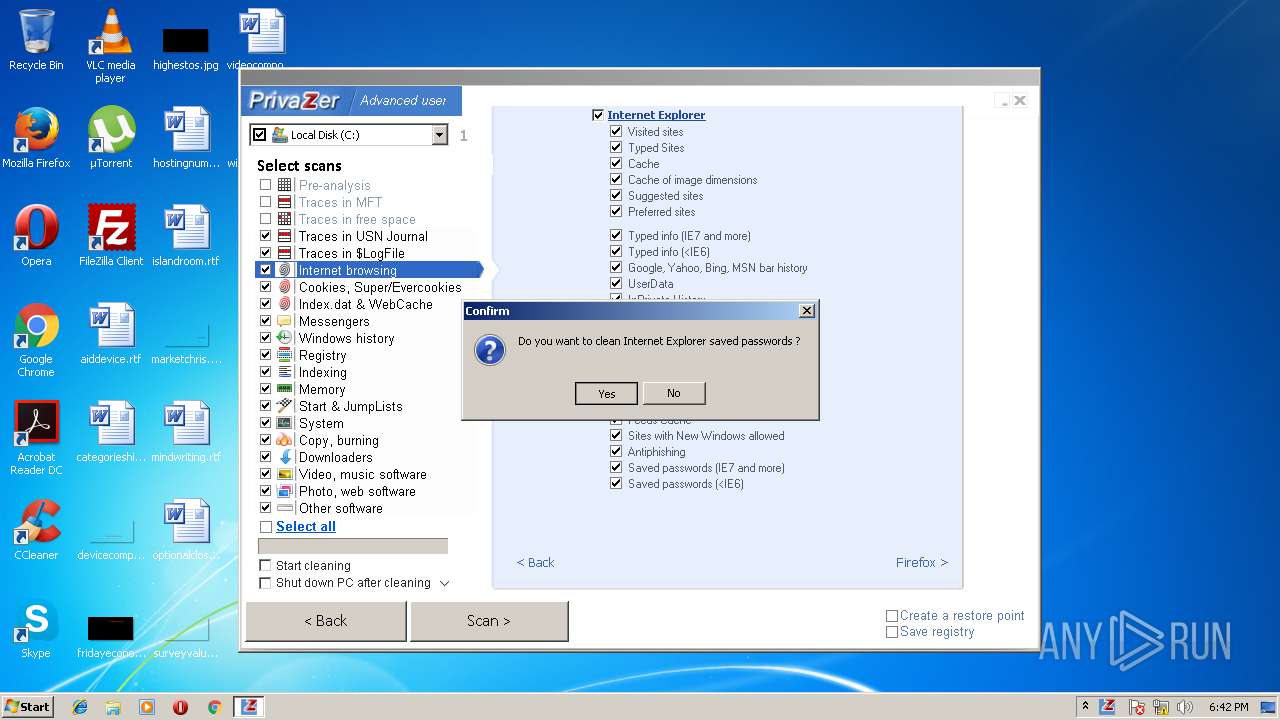Open the FileZilla Client shortcut
The width and height of the screenshot is (1280, 720).
pyautogui.click(x=111, y=235)
